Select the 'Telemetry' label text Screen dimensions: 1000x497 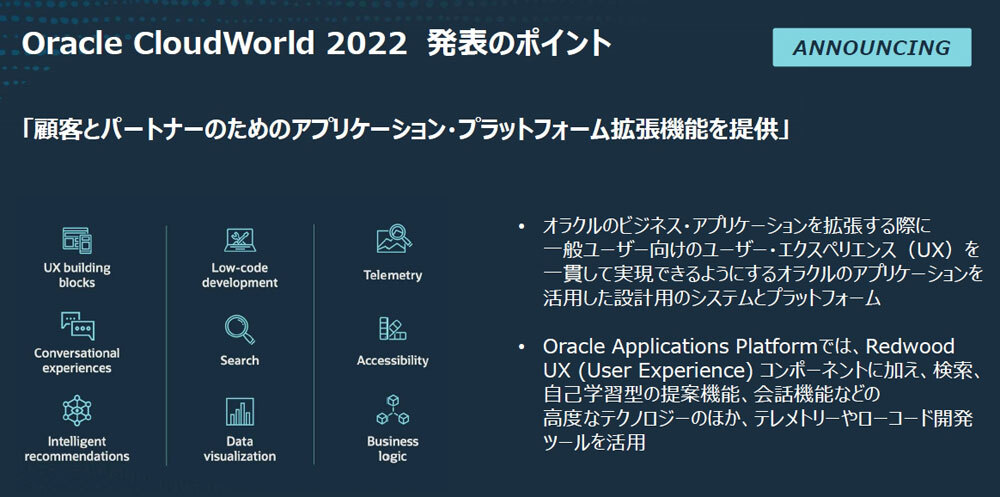point(393,276)
